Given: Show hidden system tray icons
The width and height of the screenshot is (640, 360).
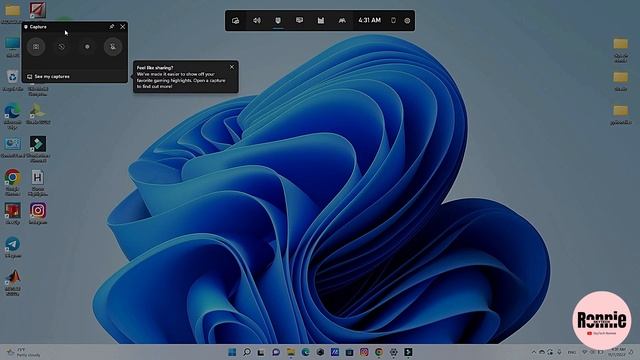Looking at the screenshot, I should (533, 352).
